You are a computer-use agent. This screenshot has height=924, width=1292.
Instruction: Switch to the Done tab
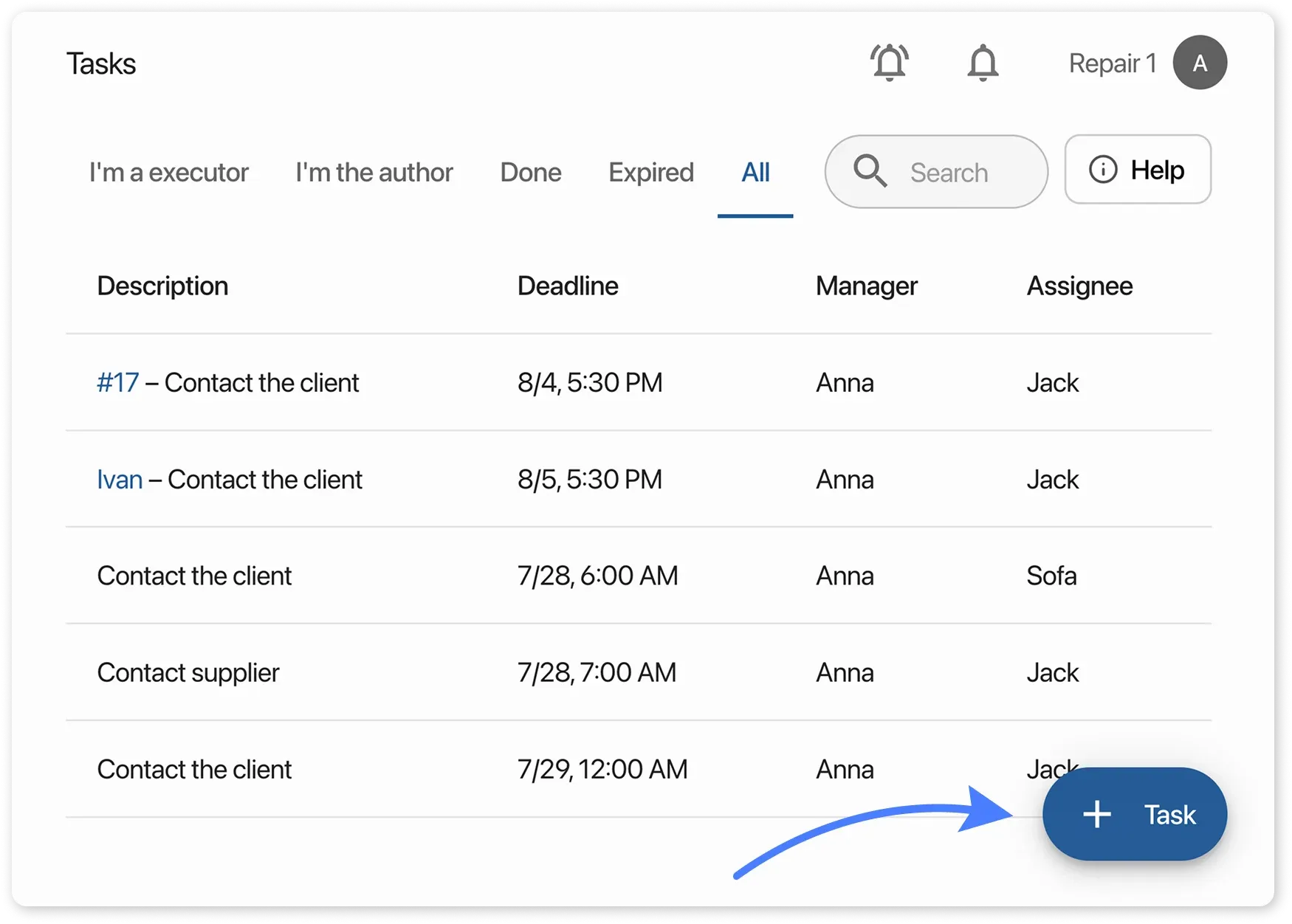pyautogui.click(x=530, y=172)
